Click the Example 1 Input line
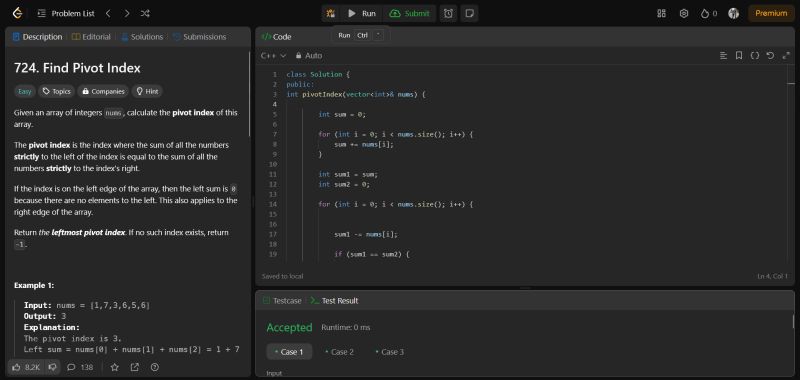 click(87, 305)
